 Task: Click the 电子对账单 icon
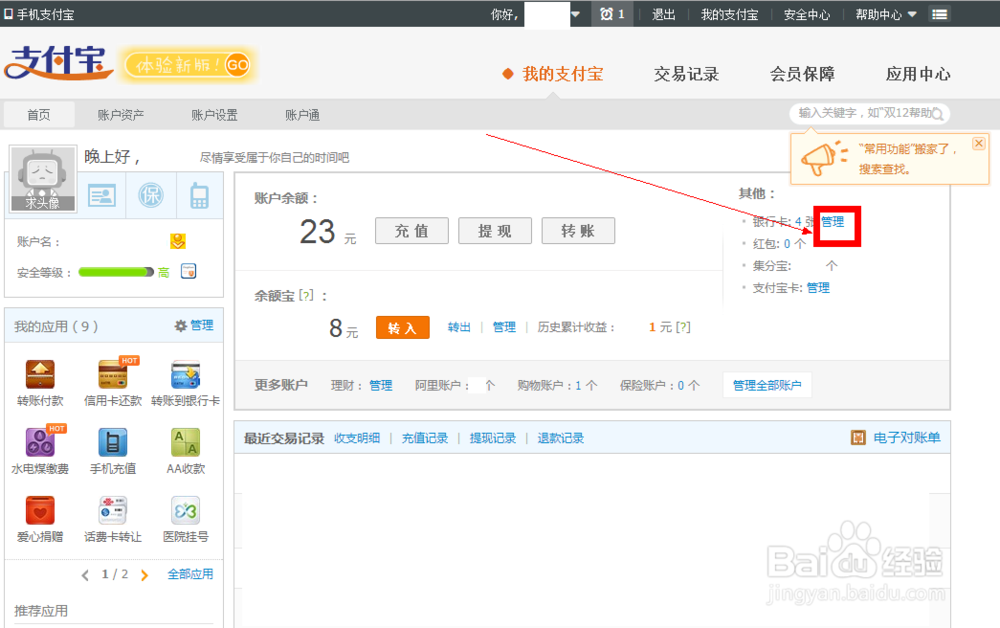[x=858, y=437]
